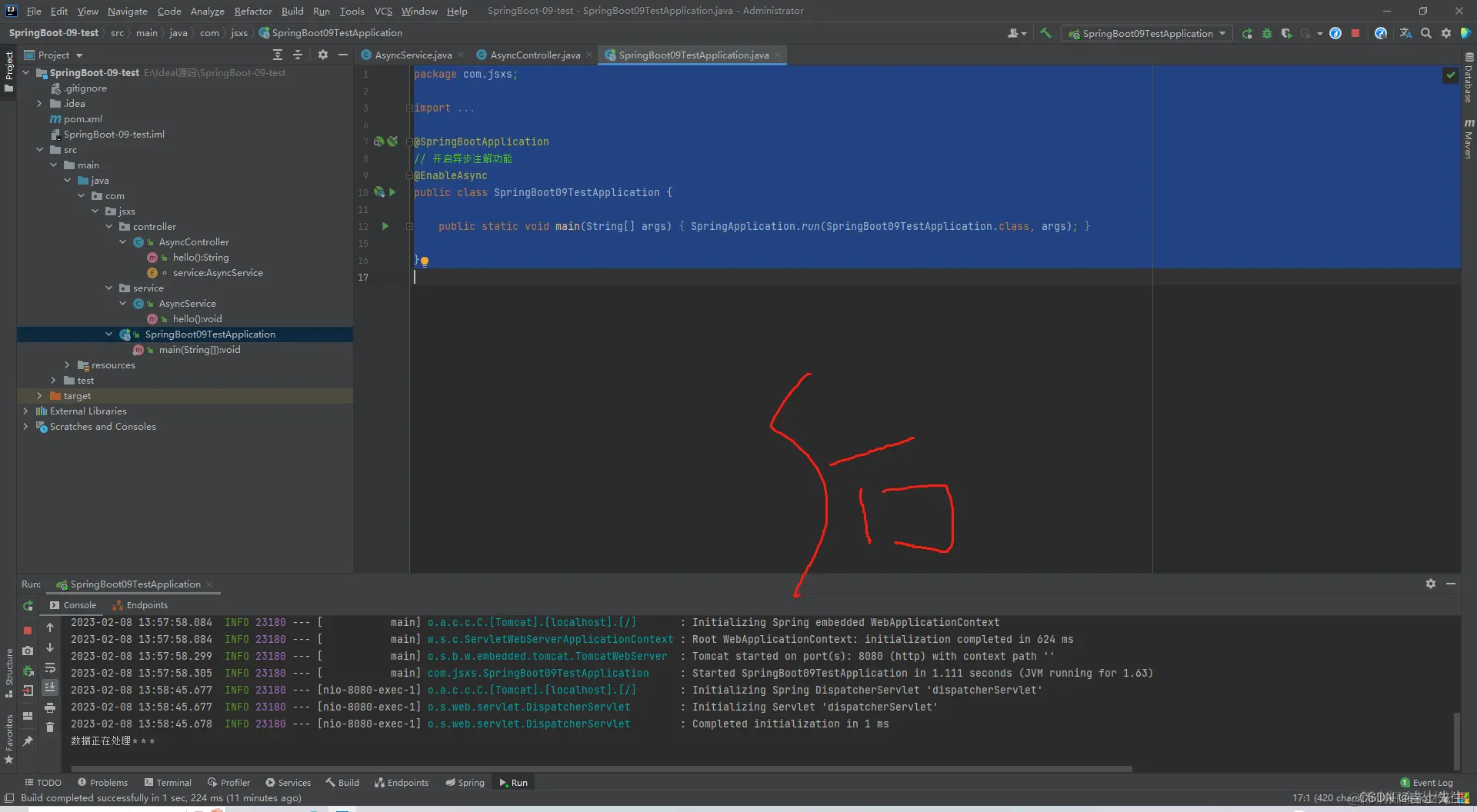1477x812 pixels.
Task: Rerun the app from Run panel toolbar
Action: pos(28,606)
